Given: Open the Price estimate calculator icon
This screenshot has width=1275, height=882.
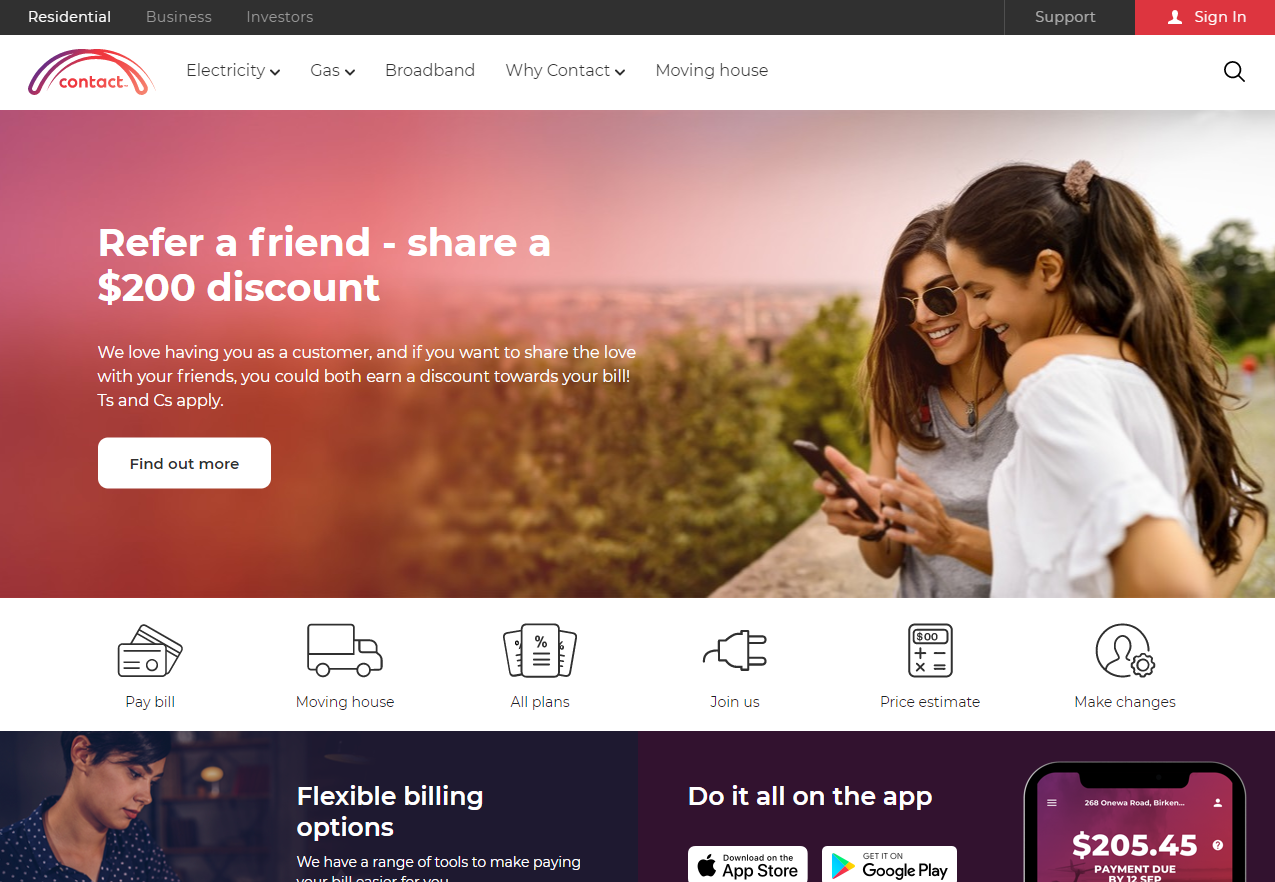Looking at the screenshot, I should click(x=930, y=651).
